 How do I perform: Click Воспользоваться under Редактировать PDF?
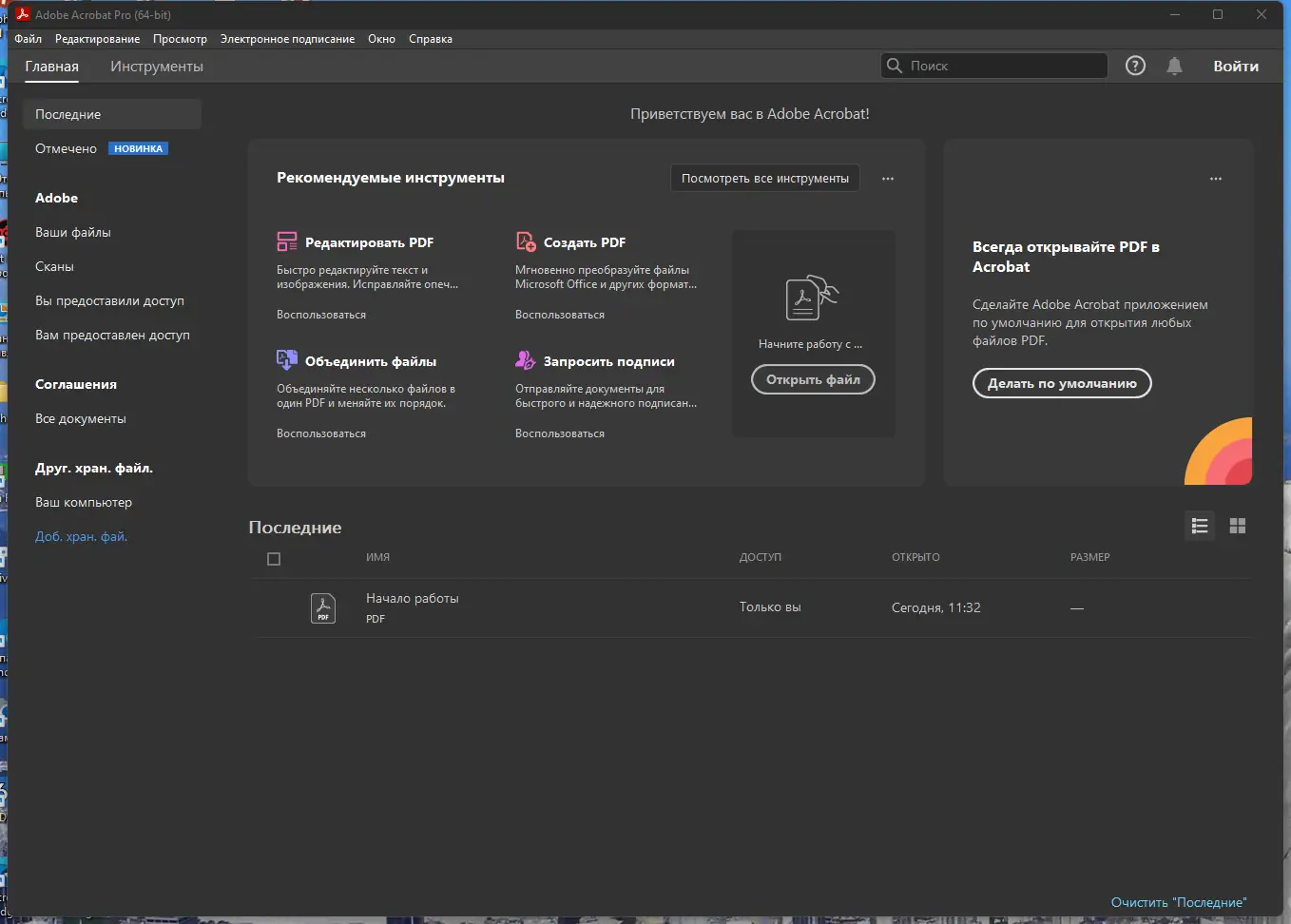click(321, 315)
